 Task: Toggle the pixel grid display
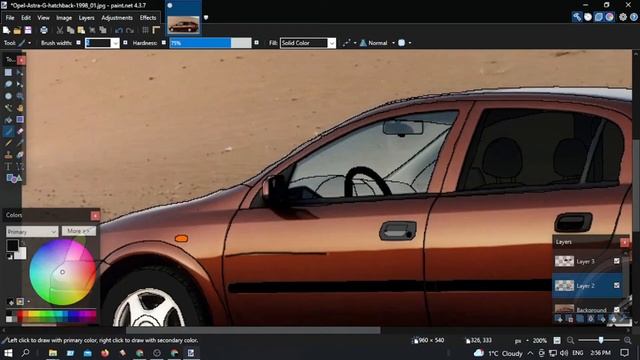pyautogui.click(x=145, y=30)
